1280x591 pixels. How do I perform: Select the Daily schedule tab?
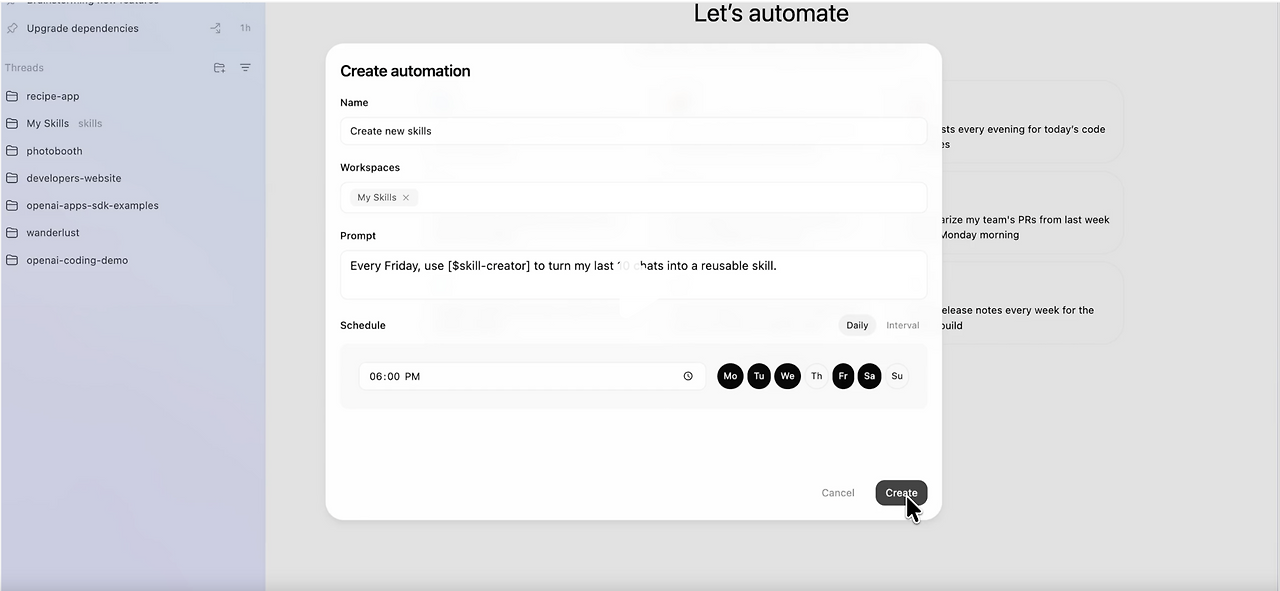(857, 325)
